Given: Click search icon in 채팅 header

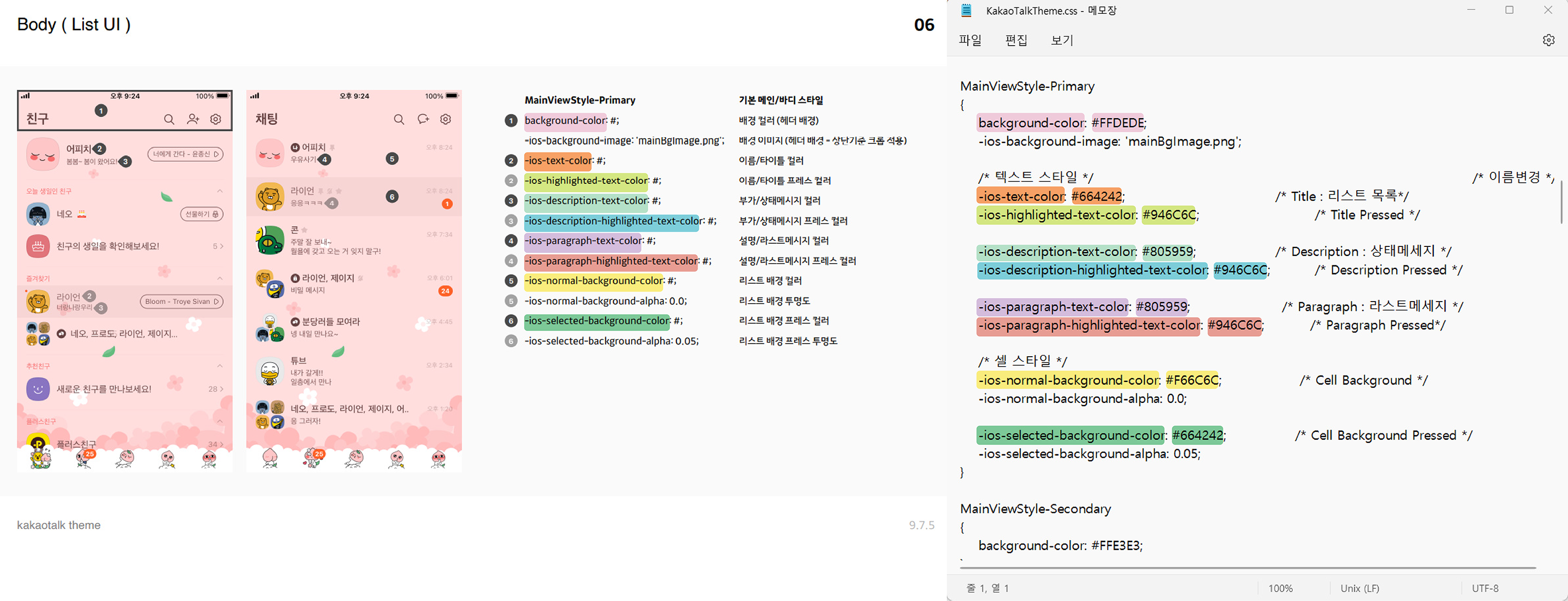Looking at the screenshot, I should pos(398,119).
